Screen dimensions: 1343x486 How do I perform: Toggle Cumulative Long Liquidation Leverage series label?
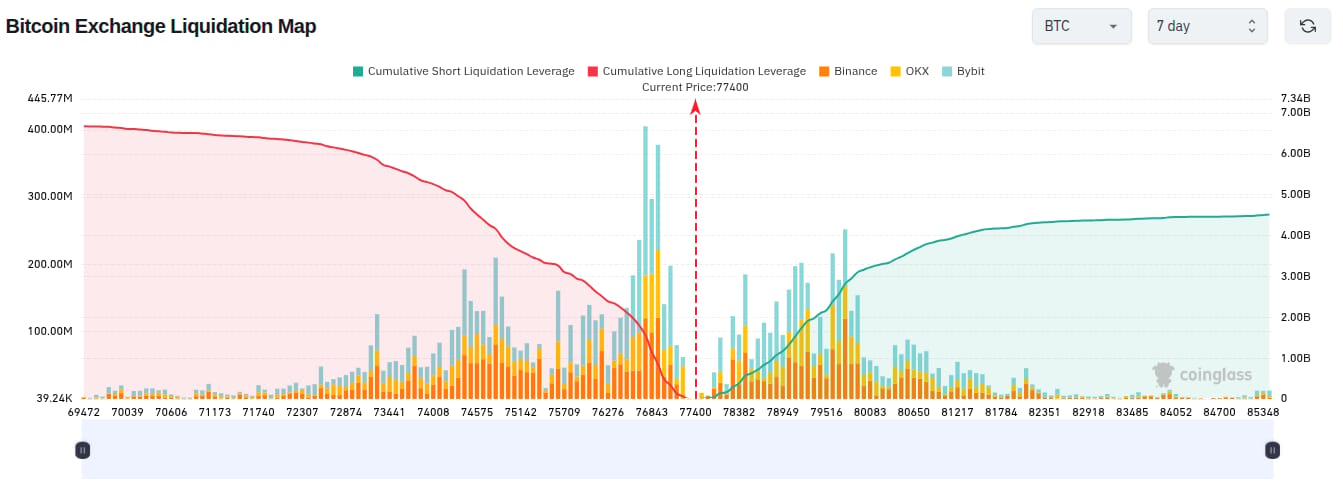point(704,72)
